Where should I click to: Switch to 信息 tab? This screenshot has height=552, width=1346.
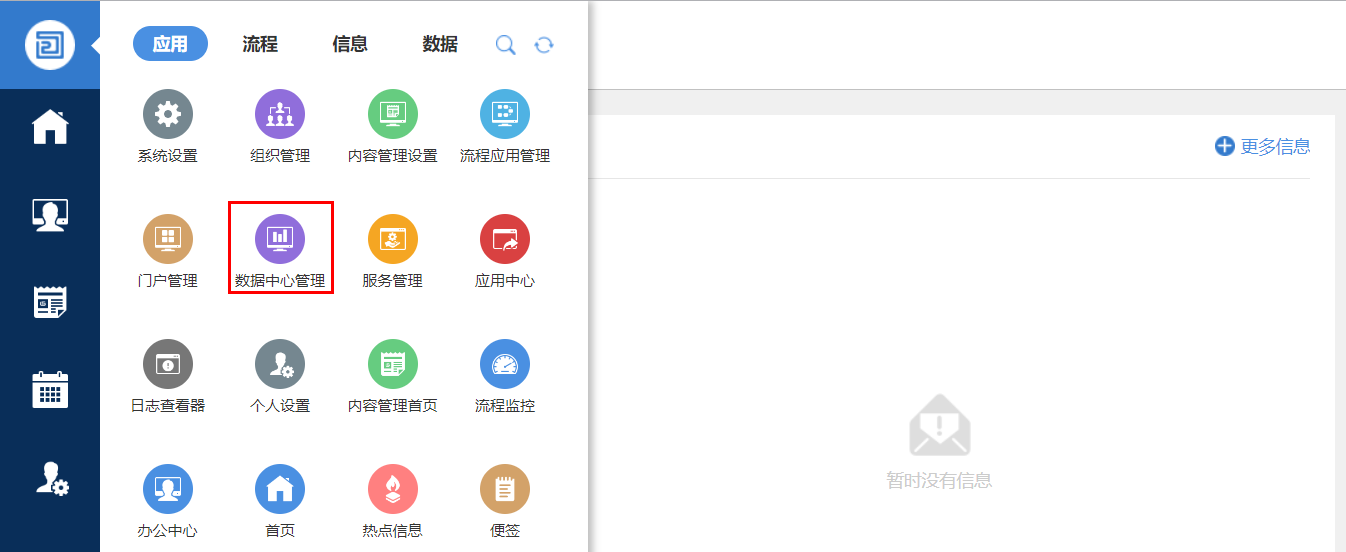350,44
